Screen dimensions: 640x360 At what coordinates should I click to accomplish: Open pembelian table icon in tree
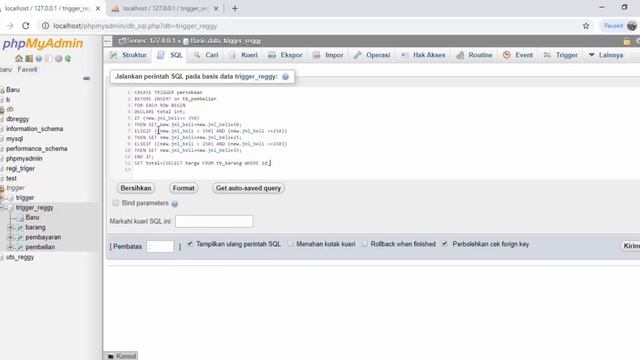tap(20, 247)
